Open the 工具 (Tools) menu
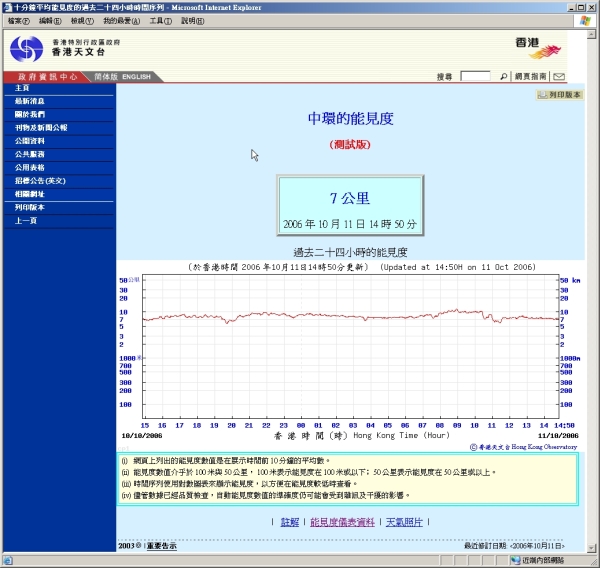This screenshot has width=600, height=568. pyautogui.click(x=160, y=21)
